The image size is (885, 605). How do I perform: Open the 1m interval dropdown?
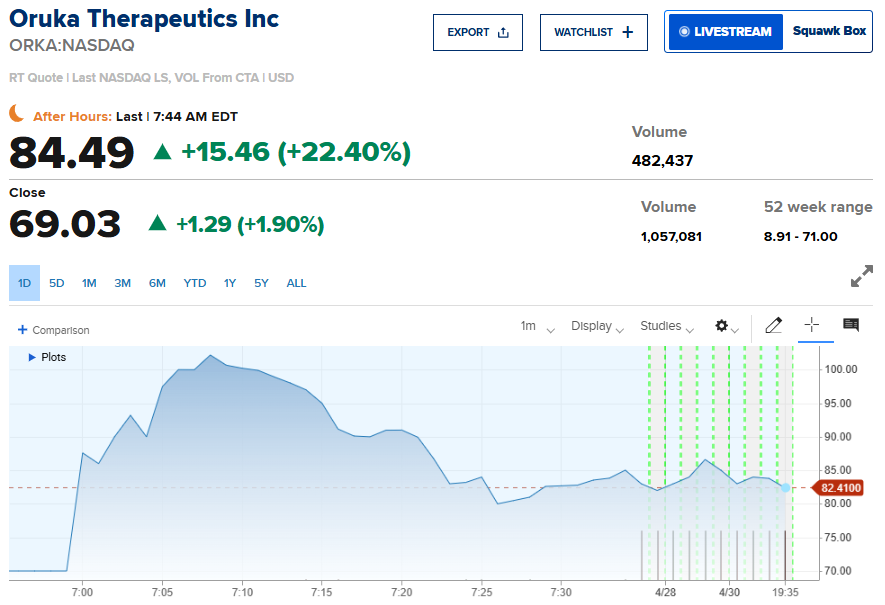(537, 326)
